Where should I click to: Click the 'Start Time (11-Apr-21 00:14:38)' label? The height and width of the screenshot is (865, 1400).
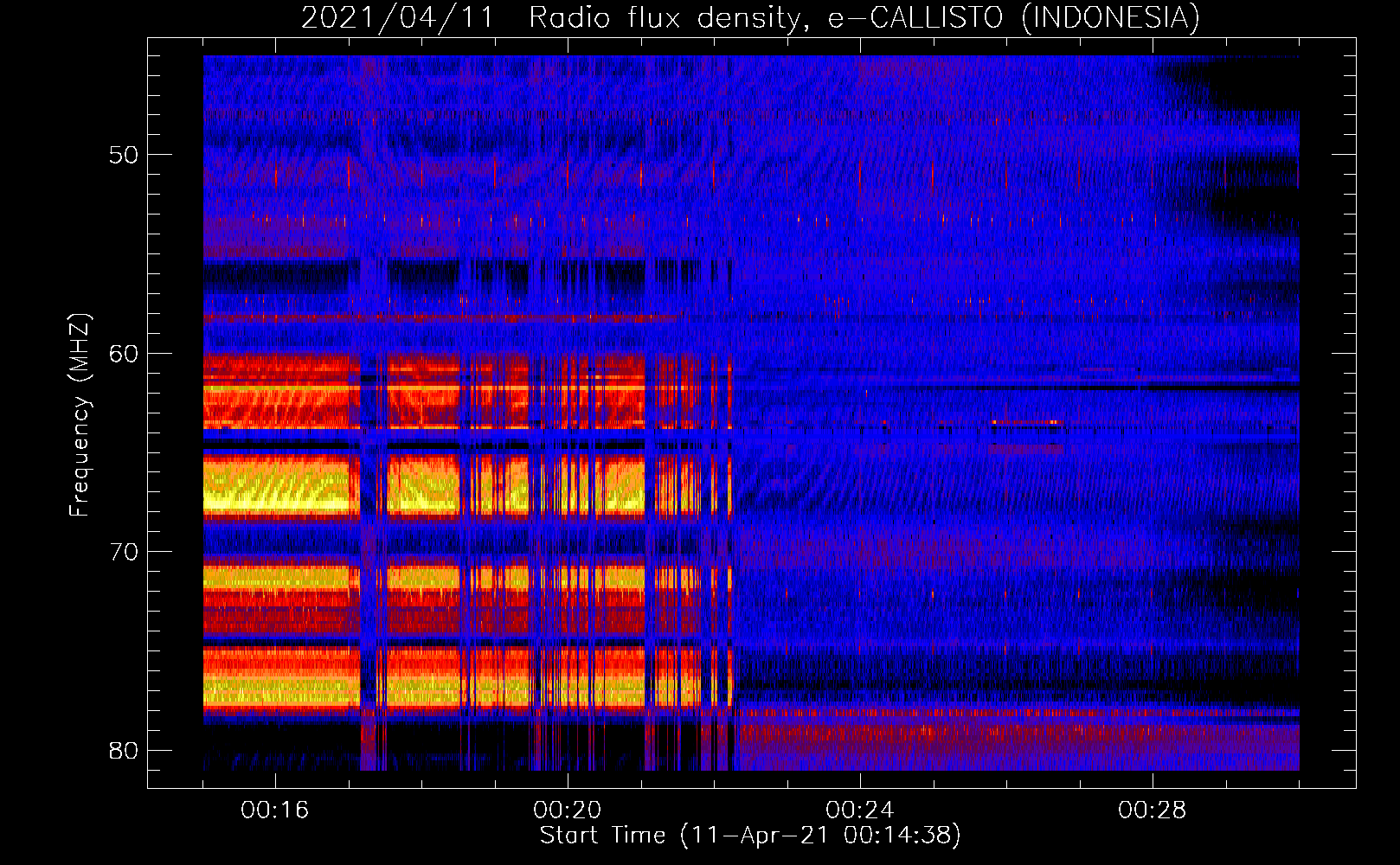click(750, 836)
